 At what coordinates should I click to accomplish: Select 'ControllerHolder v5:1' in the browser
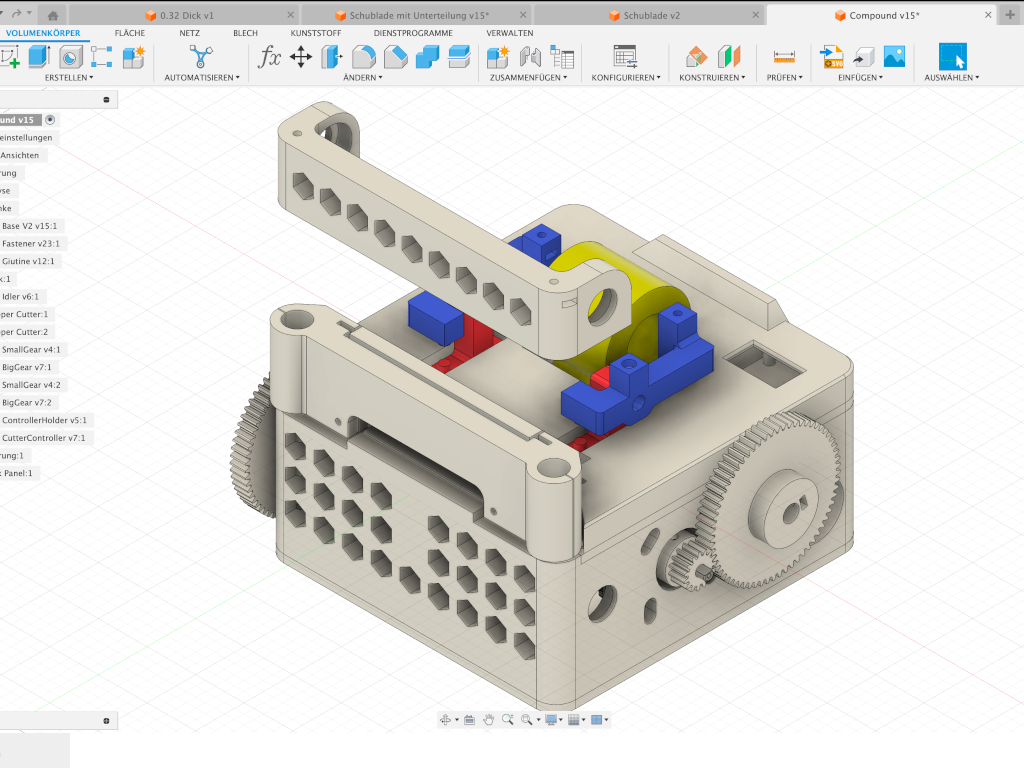[44, 421]
